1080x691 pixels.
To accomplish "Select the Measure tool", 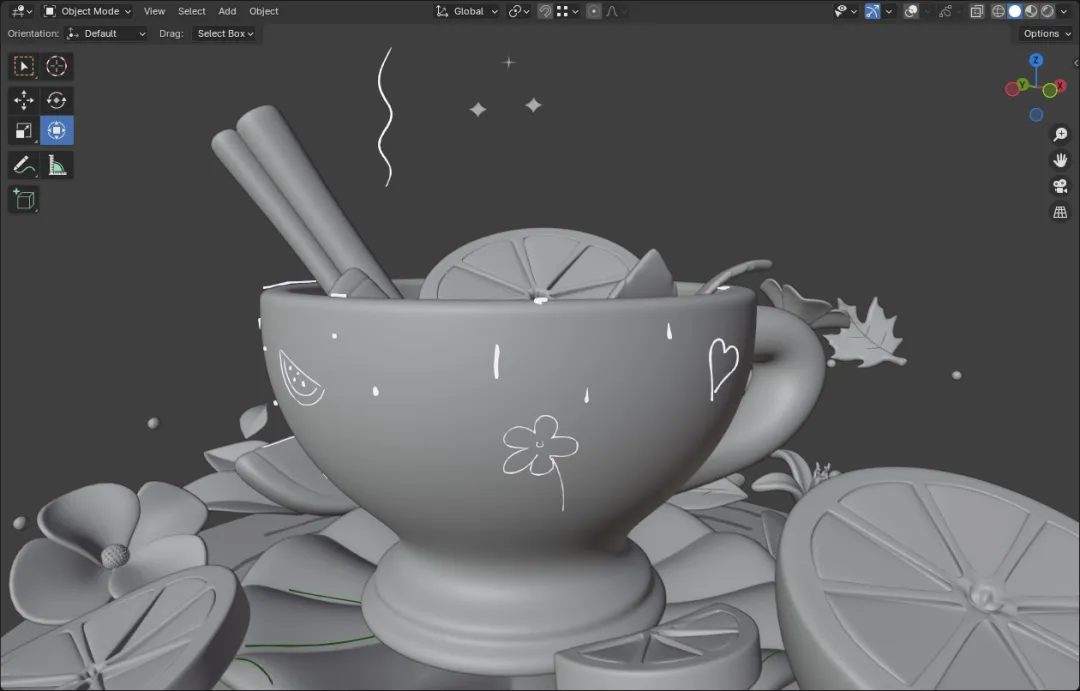I will 56,165.
